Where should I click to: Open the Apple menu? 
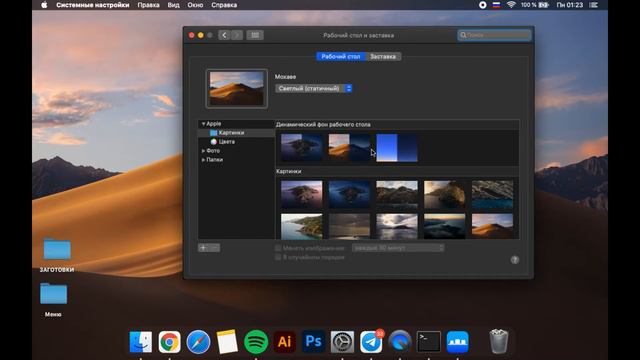coord(44,5)
